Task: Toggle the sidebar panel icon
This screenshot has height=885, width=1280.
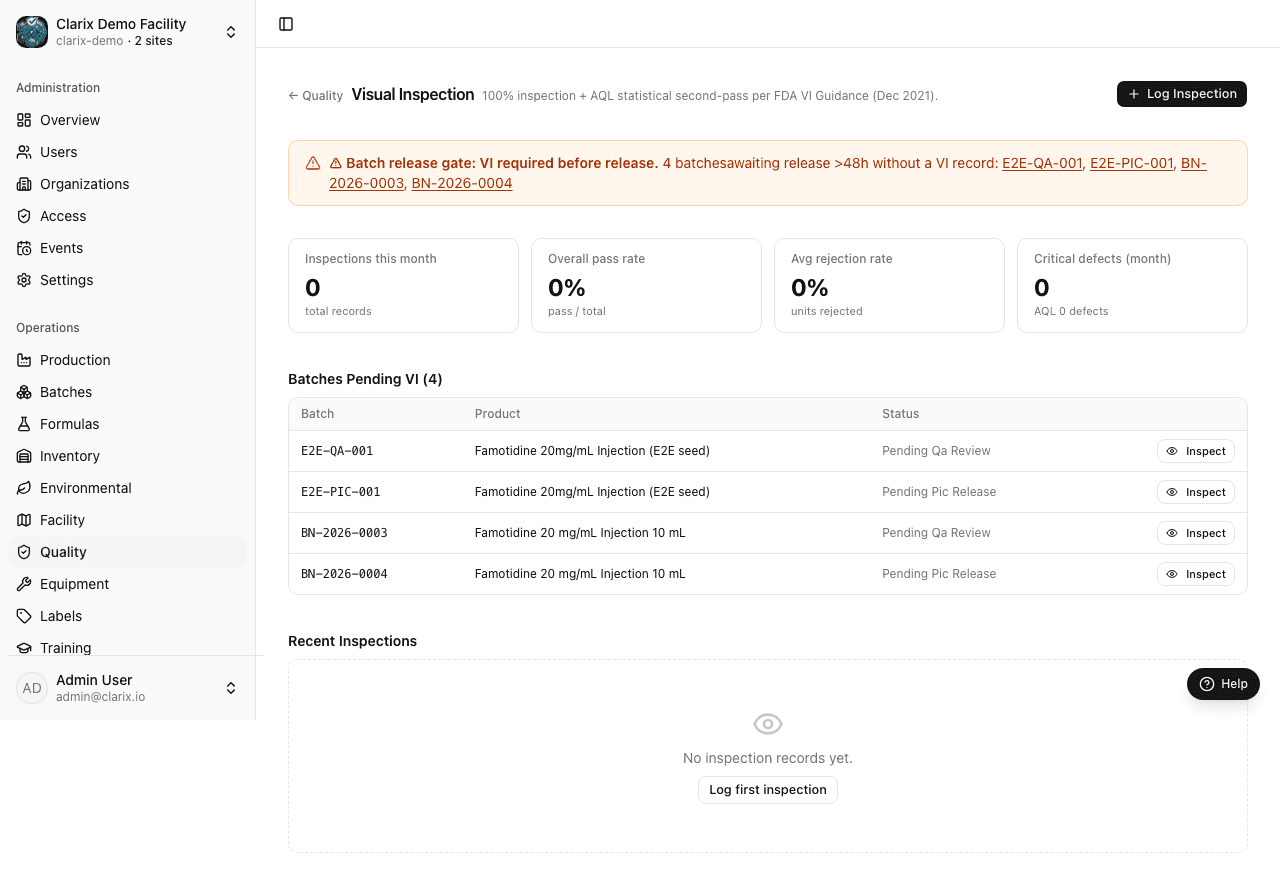Action: pos(286,24)
